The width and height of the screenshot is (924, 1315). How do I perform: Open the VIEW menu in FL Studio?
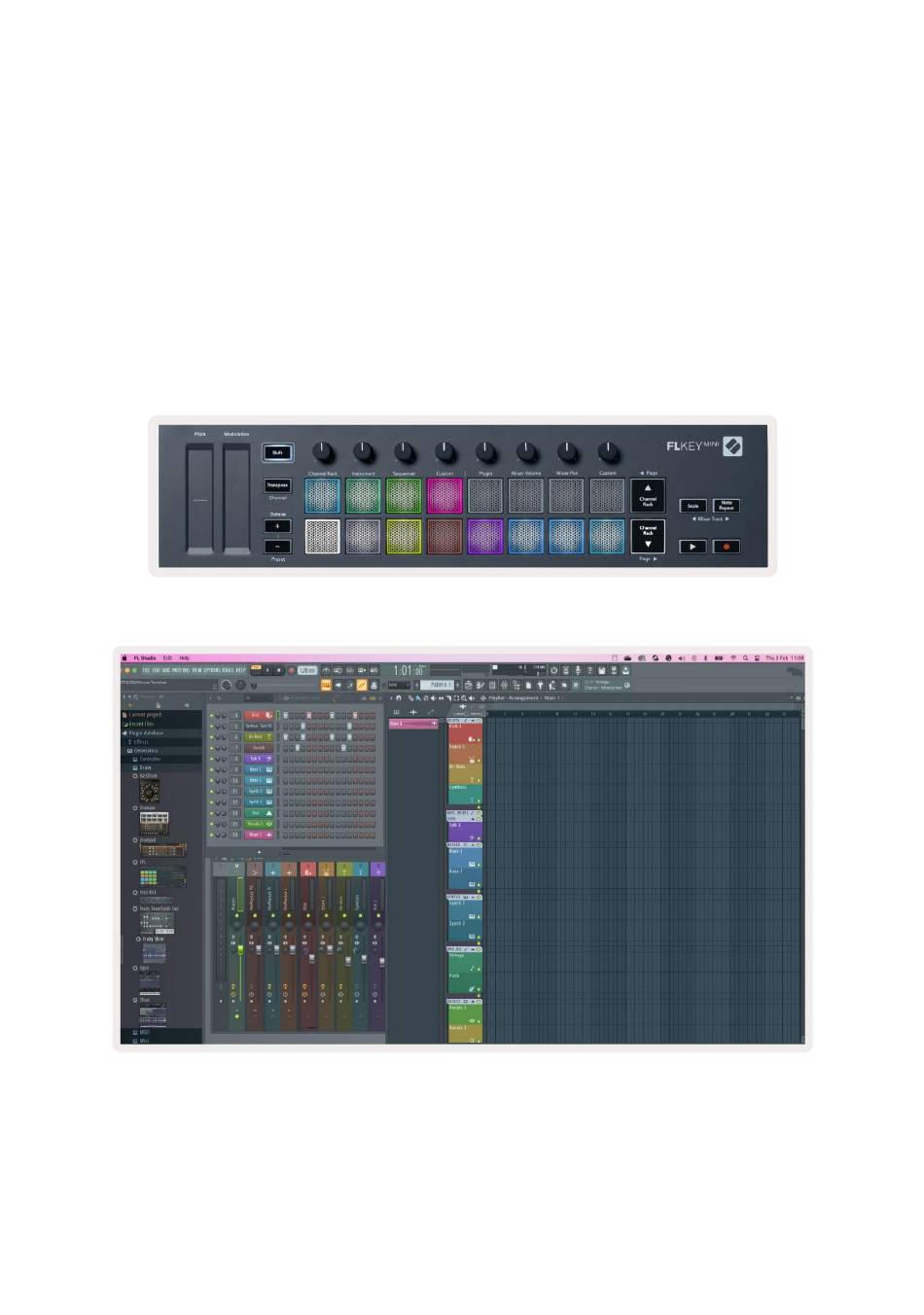[196, 670]
